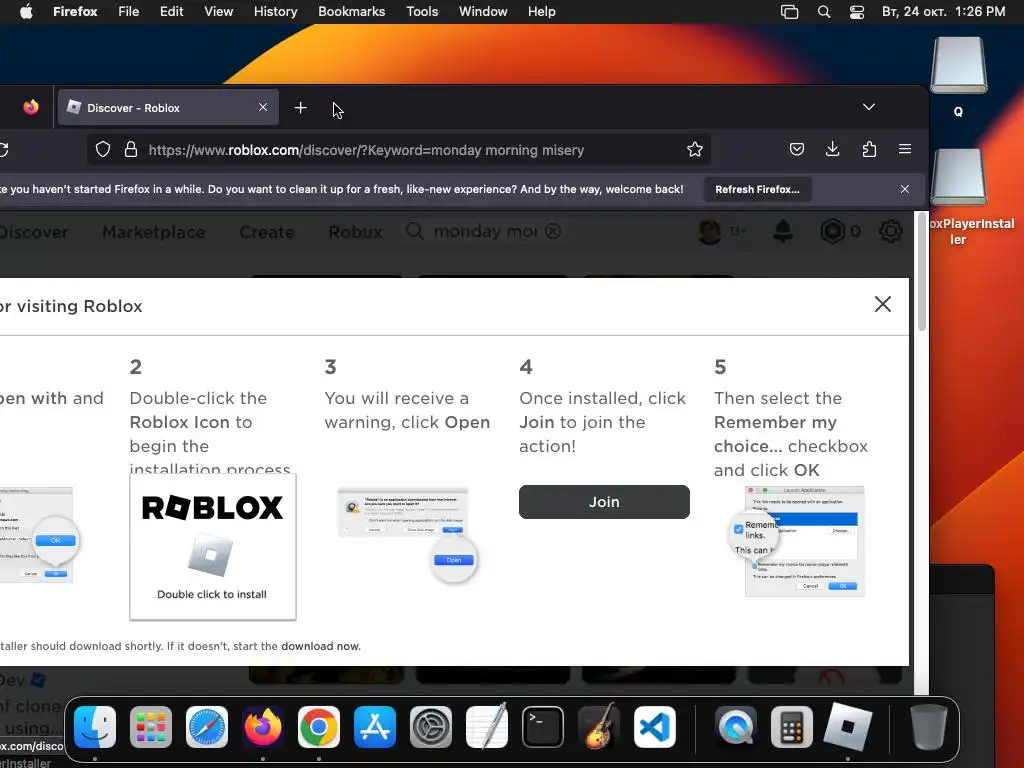
Task: Open Calculator from the Dock
Action: tap(792, 727)
